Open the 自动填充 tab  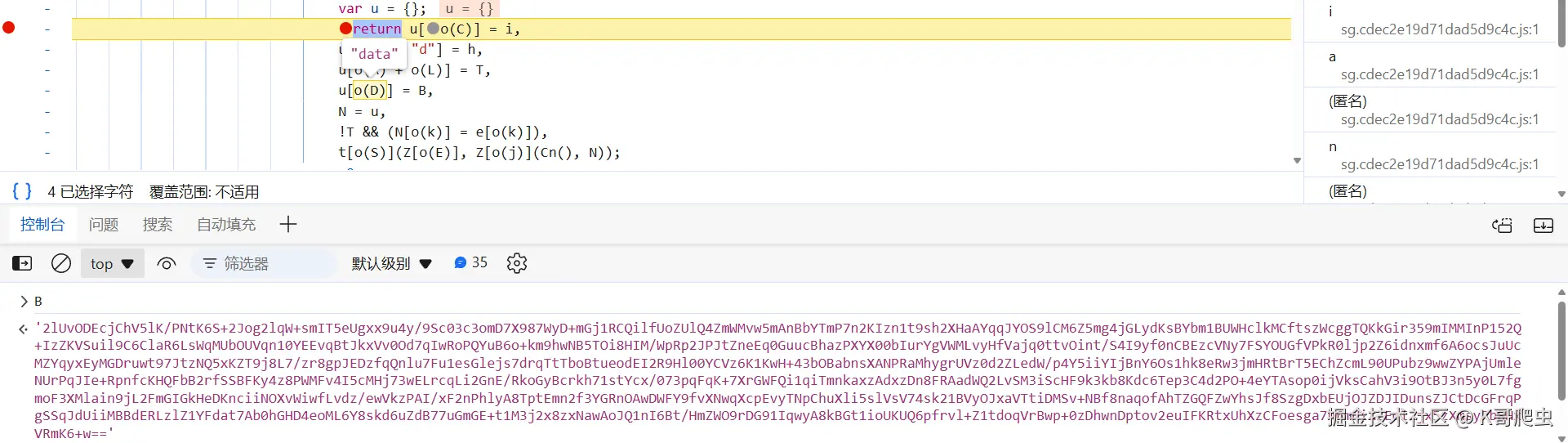226,224
